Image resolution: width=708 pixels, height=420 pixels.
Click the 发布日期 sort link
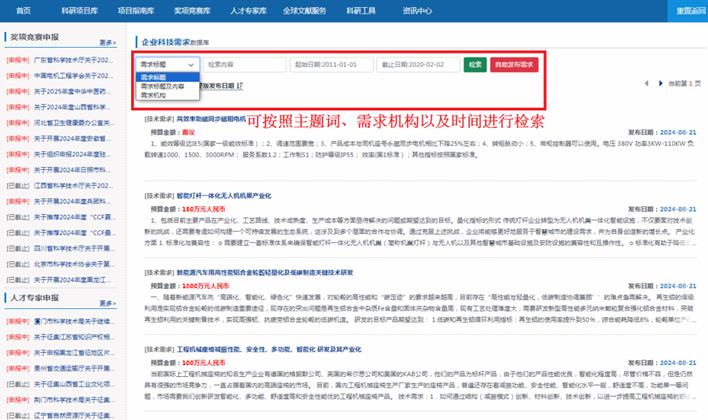pyautogui.click(x=221, y=86)
